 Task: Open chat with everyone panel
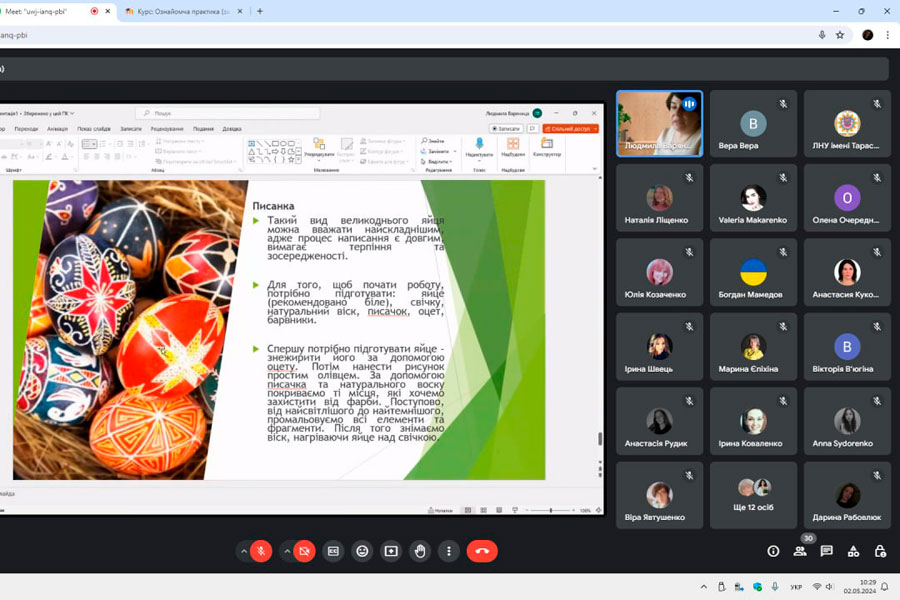tap(827, 551)
